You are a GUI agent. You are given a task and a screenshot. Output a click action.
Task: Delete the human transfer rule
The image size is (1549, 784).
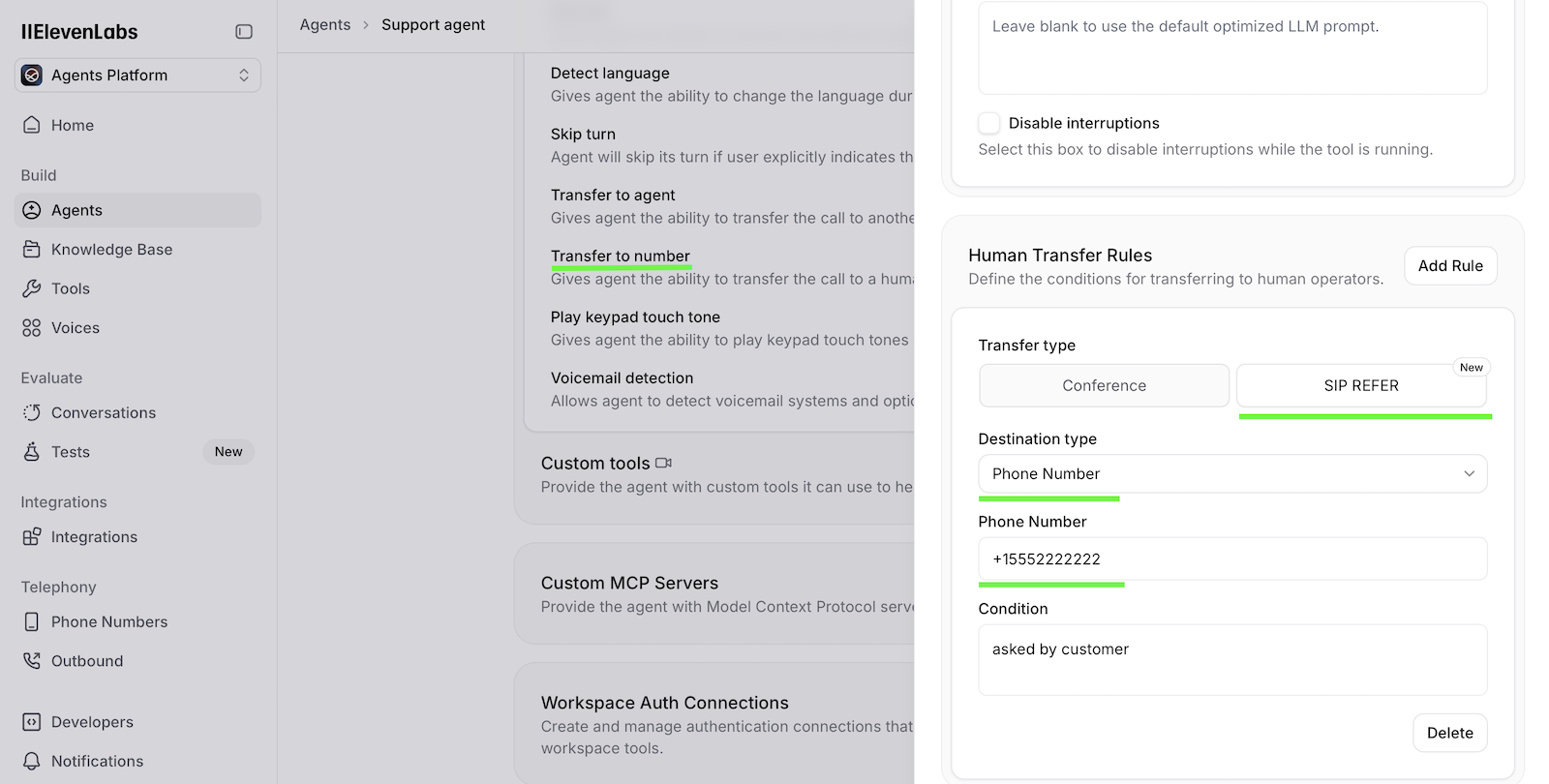(x=1449, y=734)
